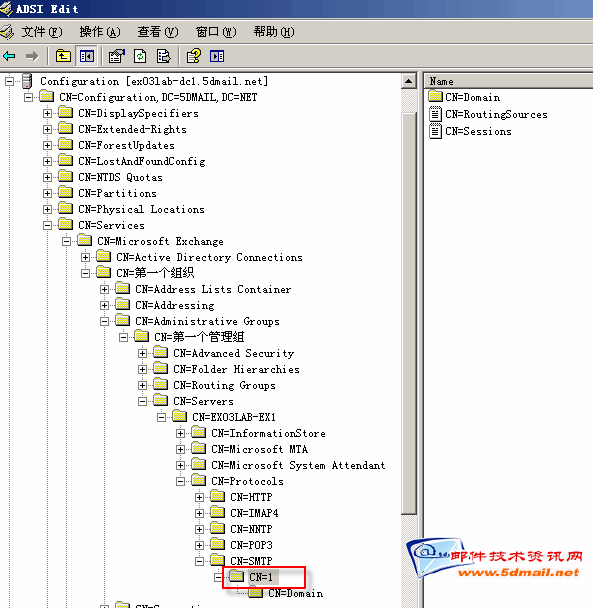Viewport: 593px width, 608px height.
Task: Click the server icon beside Configuration root
Action: click(27, 81)
